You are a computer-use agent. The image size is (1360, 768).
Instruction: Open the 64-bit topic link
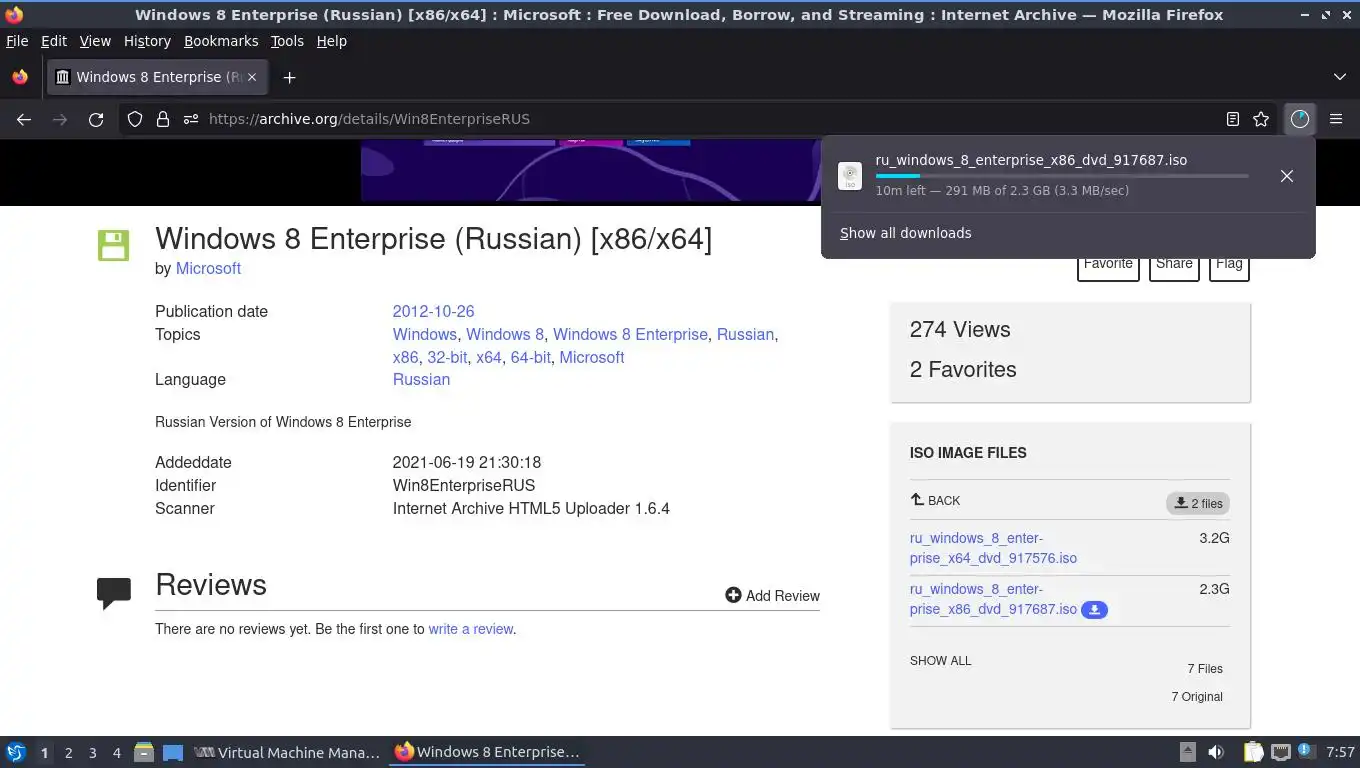[x=530, y=358]
